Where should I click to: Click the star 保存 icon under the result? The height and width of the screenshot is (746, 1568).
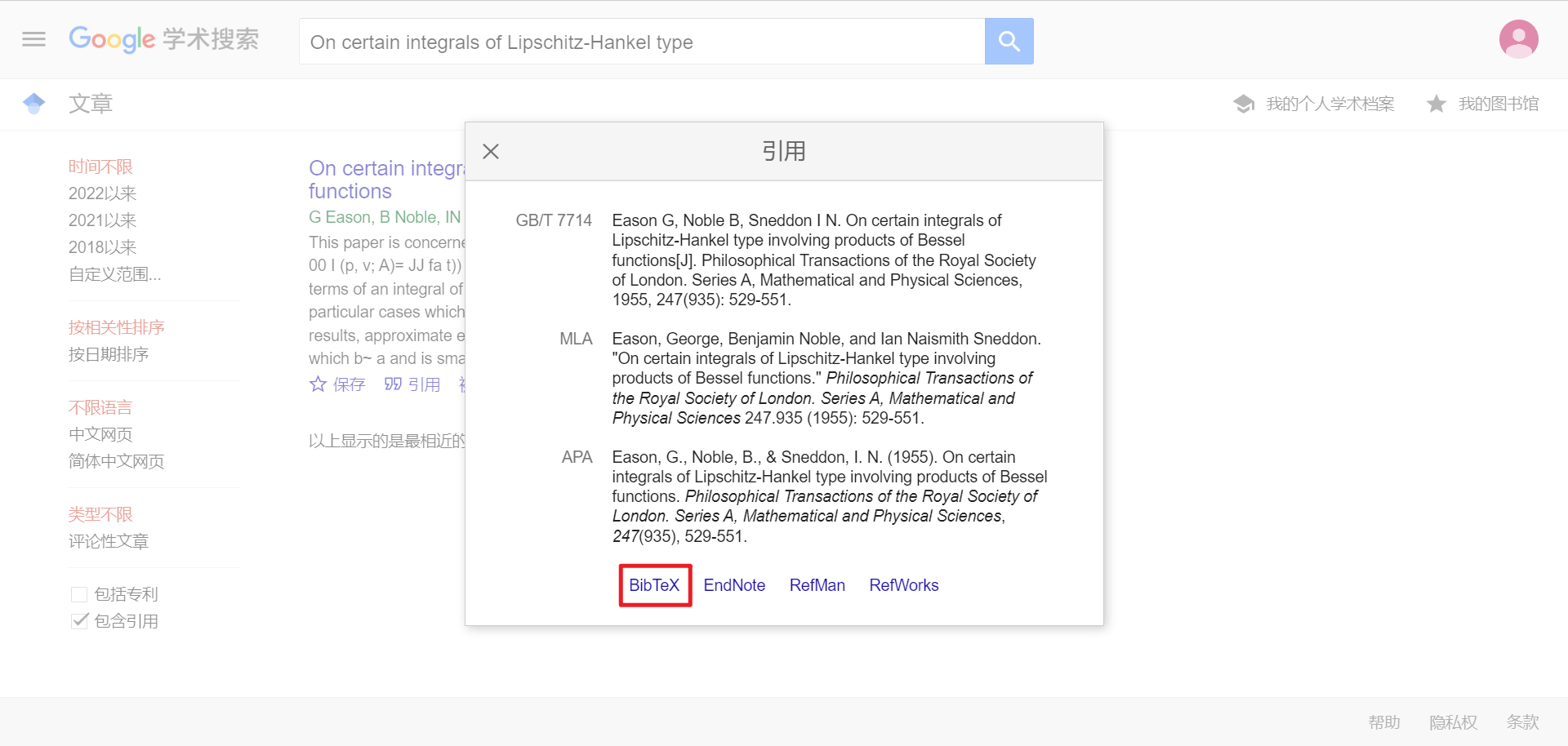(x=318, y=384)
